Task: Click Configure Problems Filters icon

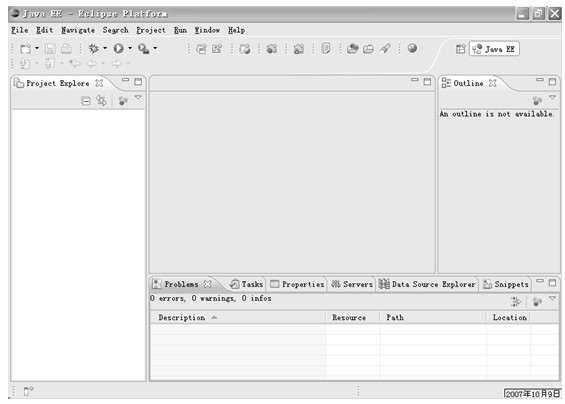Action: click(x=516, y=302)
